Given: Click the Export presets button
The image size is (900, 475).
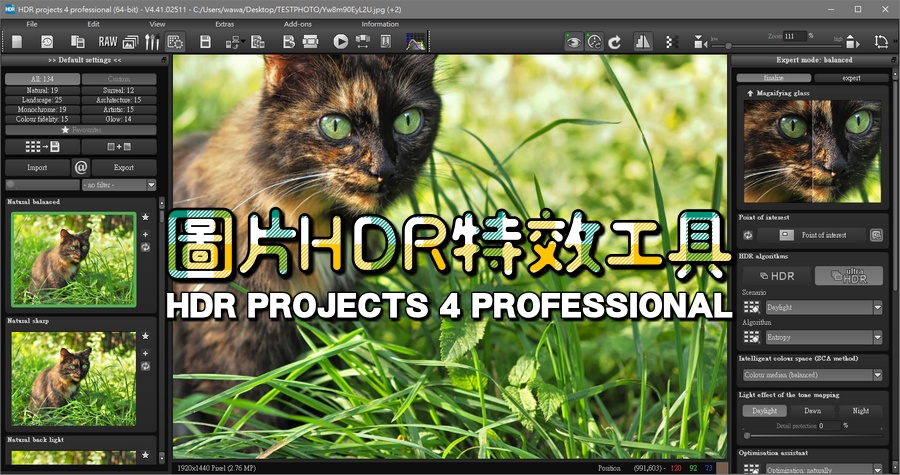Looking at the screenshot, I should pyautogui.click(x=124, y=168).
